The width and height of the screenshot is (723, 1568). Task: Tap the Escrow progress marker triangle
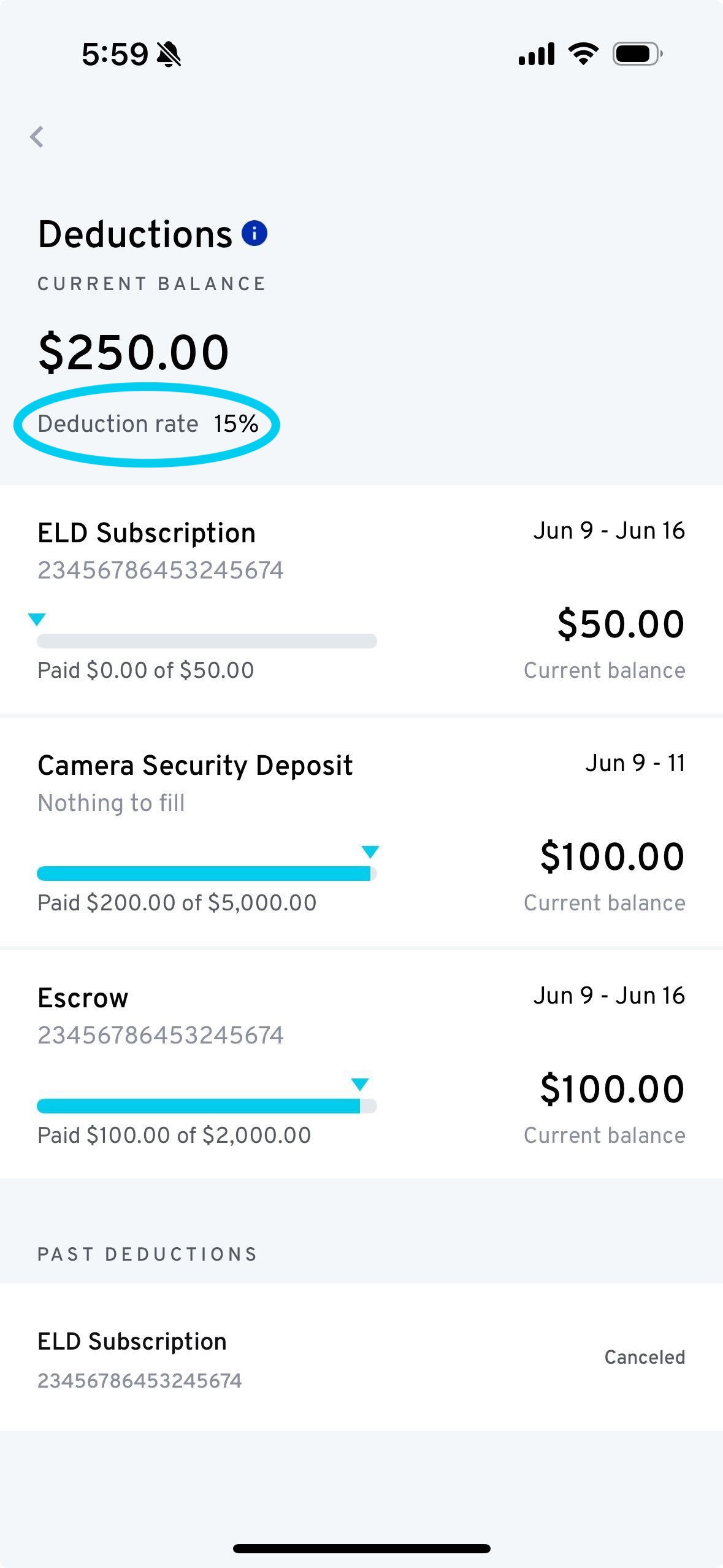point(360,1085)
